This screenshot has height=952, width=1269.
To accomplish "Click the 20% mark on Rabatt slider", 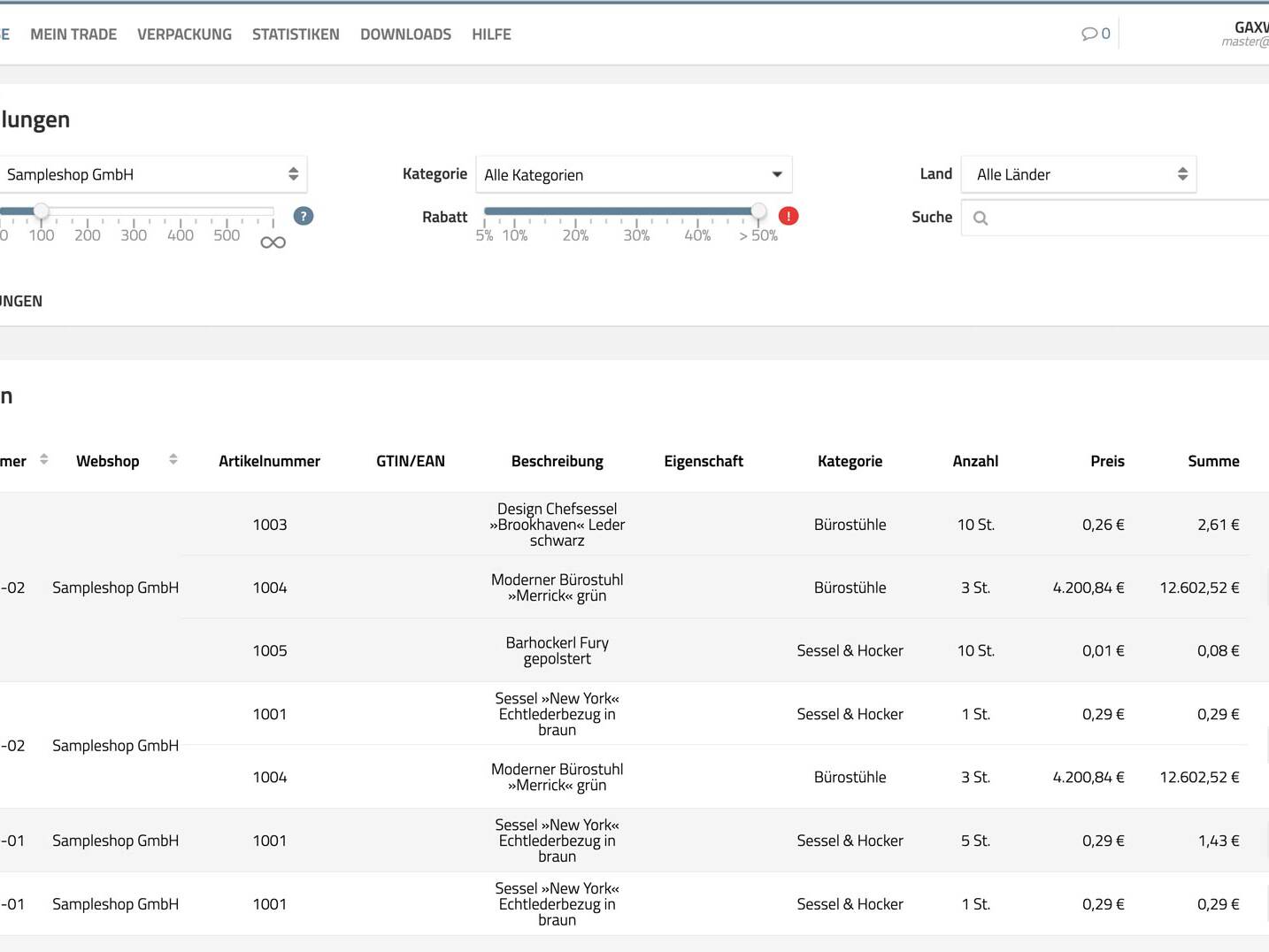I will pyautogui.click(x=575, y=235).
